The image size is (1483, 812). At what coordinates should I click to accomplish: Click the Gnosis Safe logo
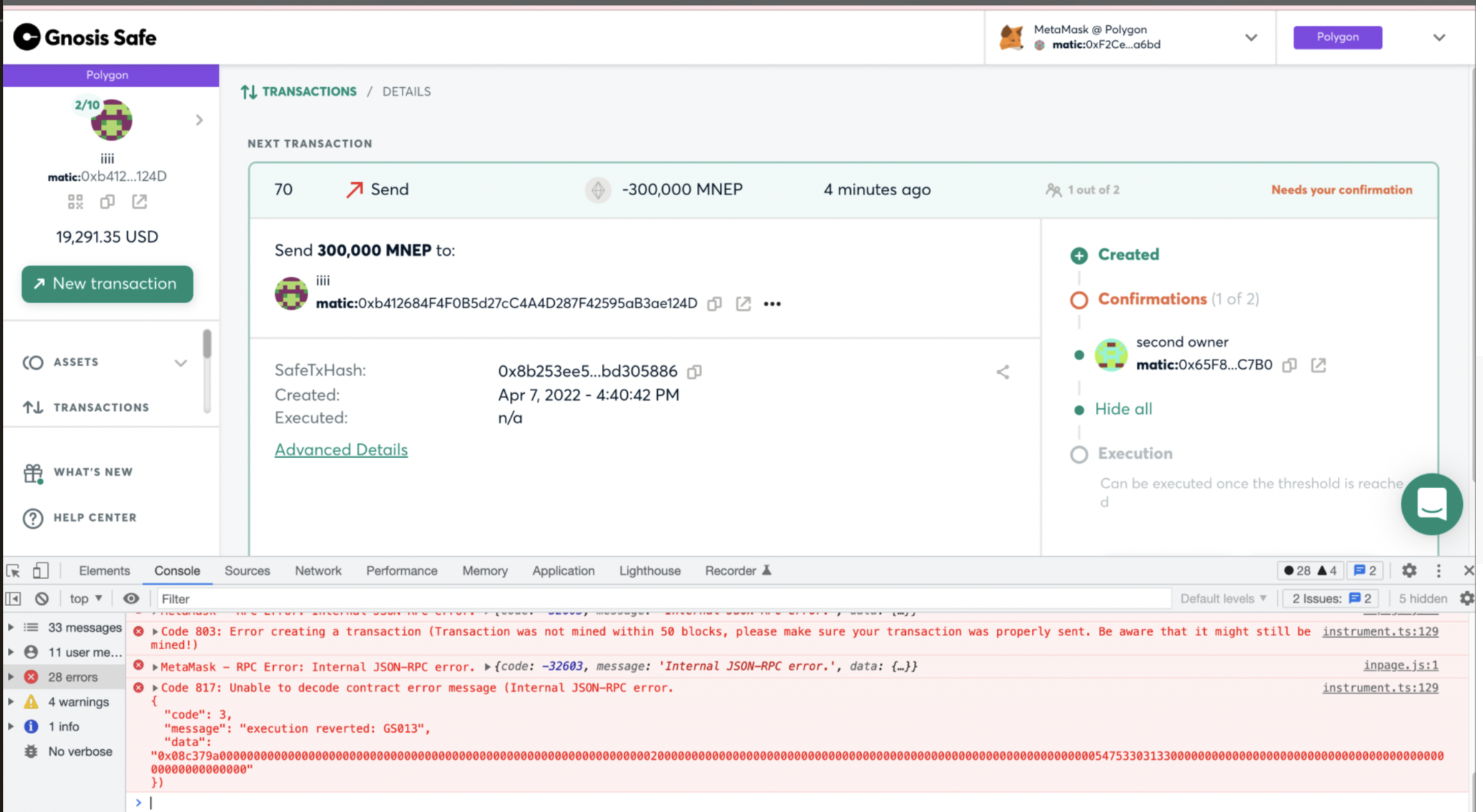click(x=85, y=37)
